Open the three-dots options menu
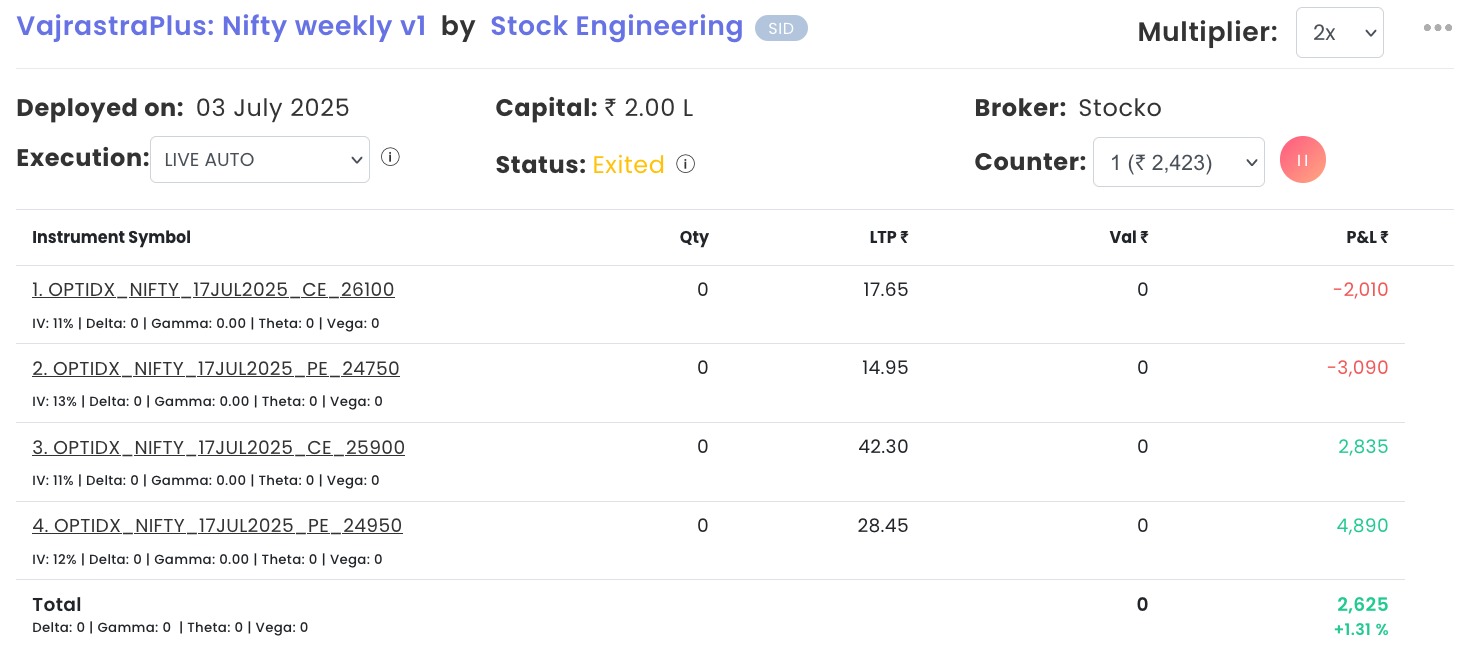The image size is (1458, 668). [x=1437, y=28]
